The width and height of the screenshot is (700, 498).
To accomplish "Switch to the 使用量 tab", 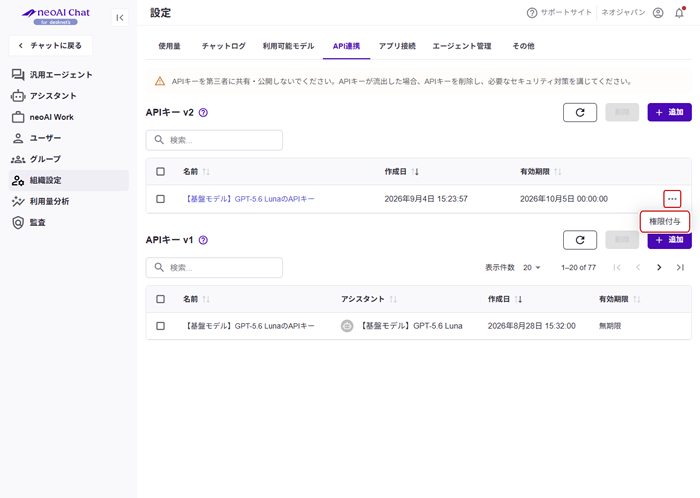I will pyautogui.click(x=169, y=46).
